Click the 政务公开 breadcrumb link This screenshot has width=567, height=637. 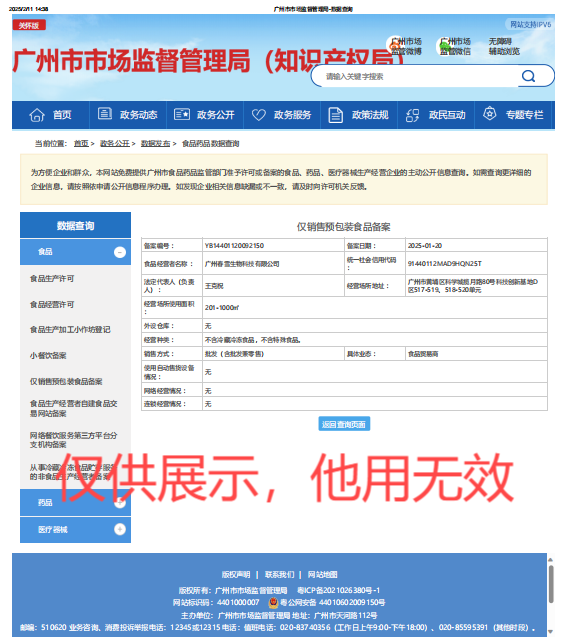(x=115, y=143)
